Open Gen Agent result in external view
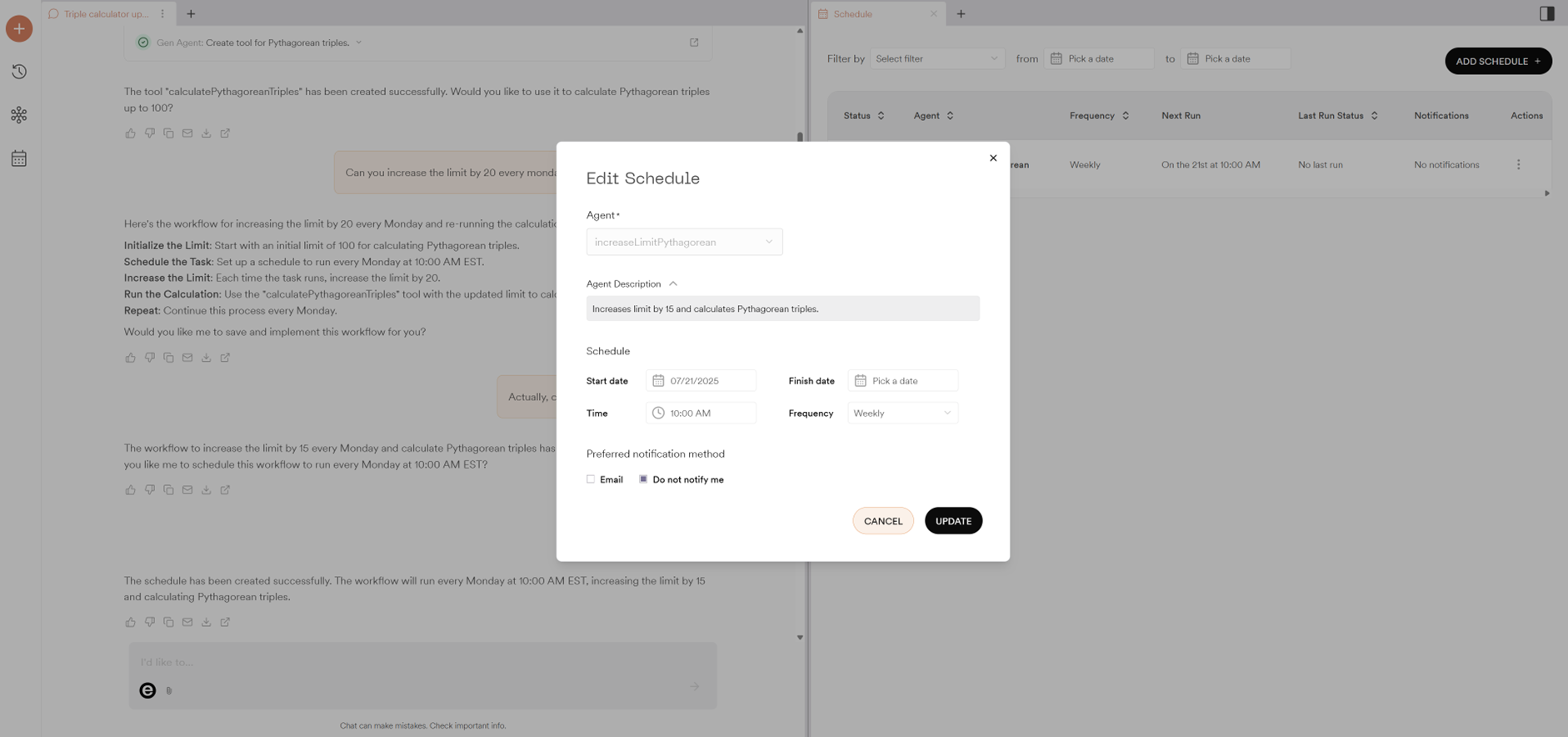Image resolution: width=1568 pixels, height=737 pixels. (x=694, y=43)
